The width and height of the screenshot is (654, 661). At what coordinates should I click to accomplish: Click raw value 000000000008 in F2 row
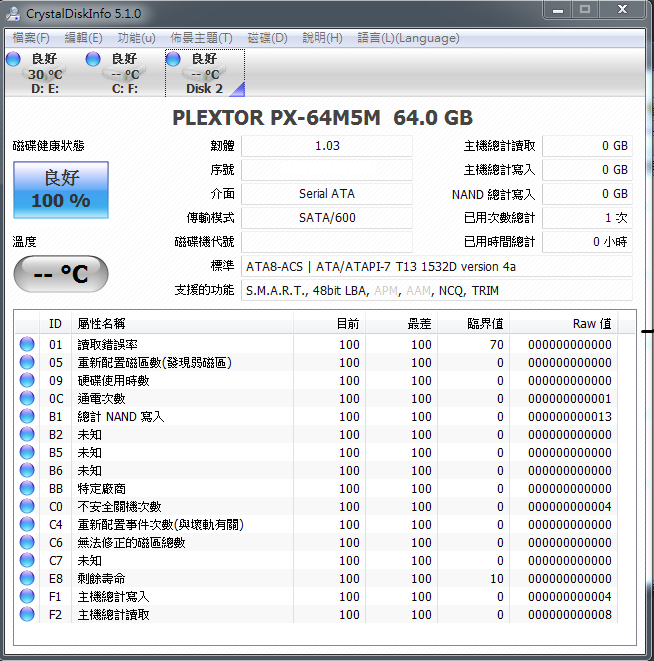point(569,615)
